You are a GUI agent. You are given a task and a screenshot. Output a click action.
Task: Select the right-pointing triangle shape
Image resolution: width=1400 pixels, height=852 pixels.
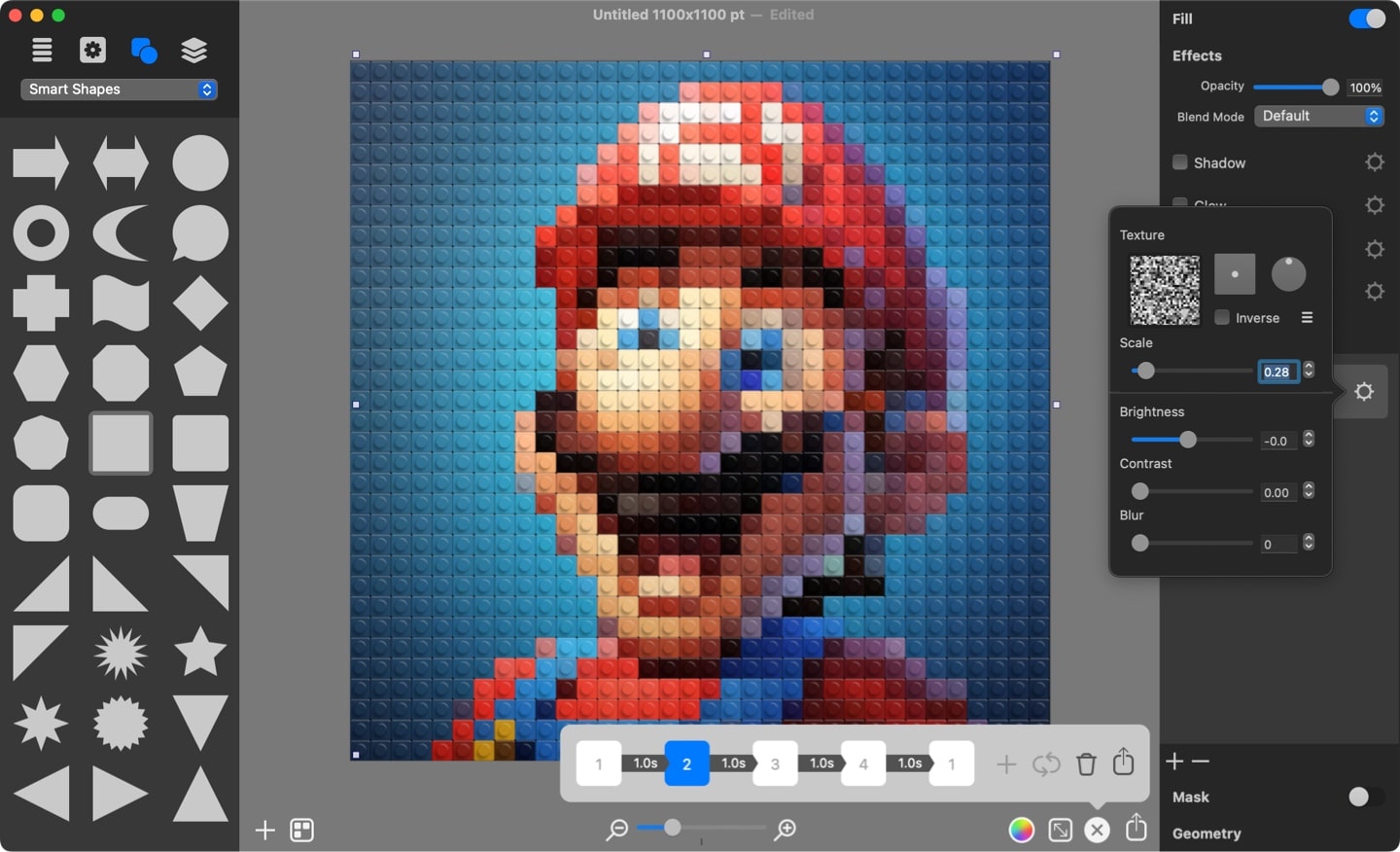121,794
